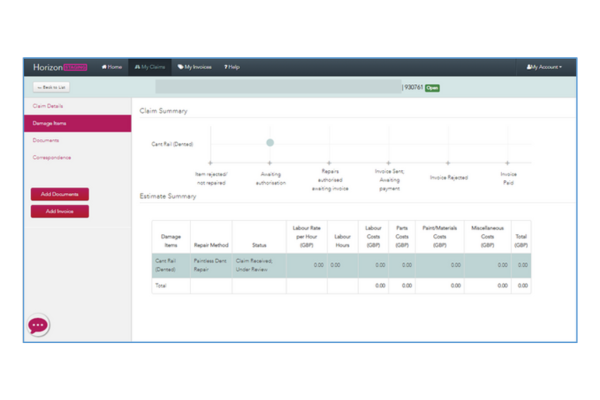
Task: Click the Item rejected/not repaired stage label
Action: pos(211,178)
